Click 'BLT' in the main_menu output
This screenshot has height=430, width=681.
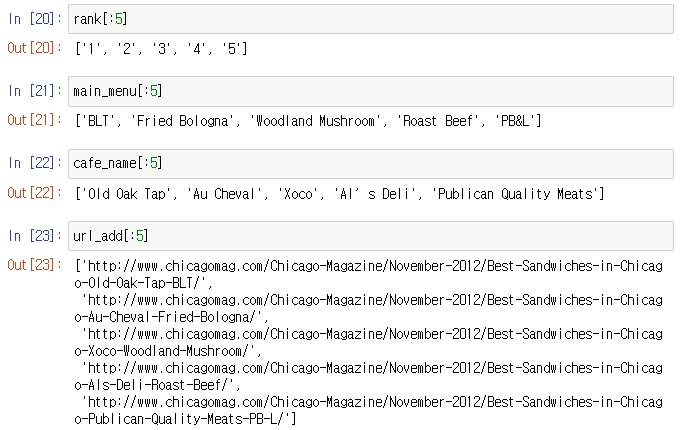coord(100,121)
